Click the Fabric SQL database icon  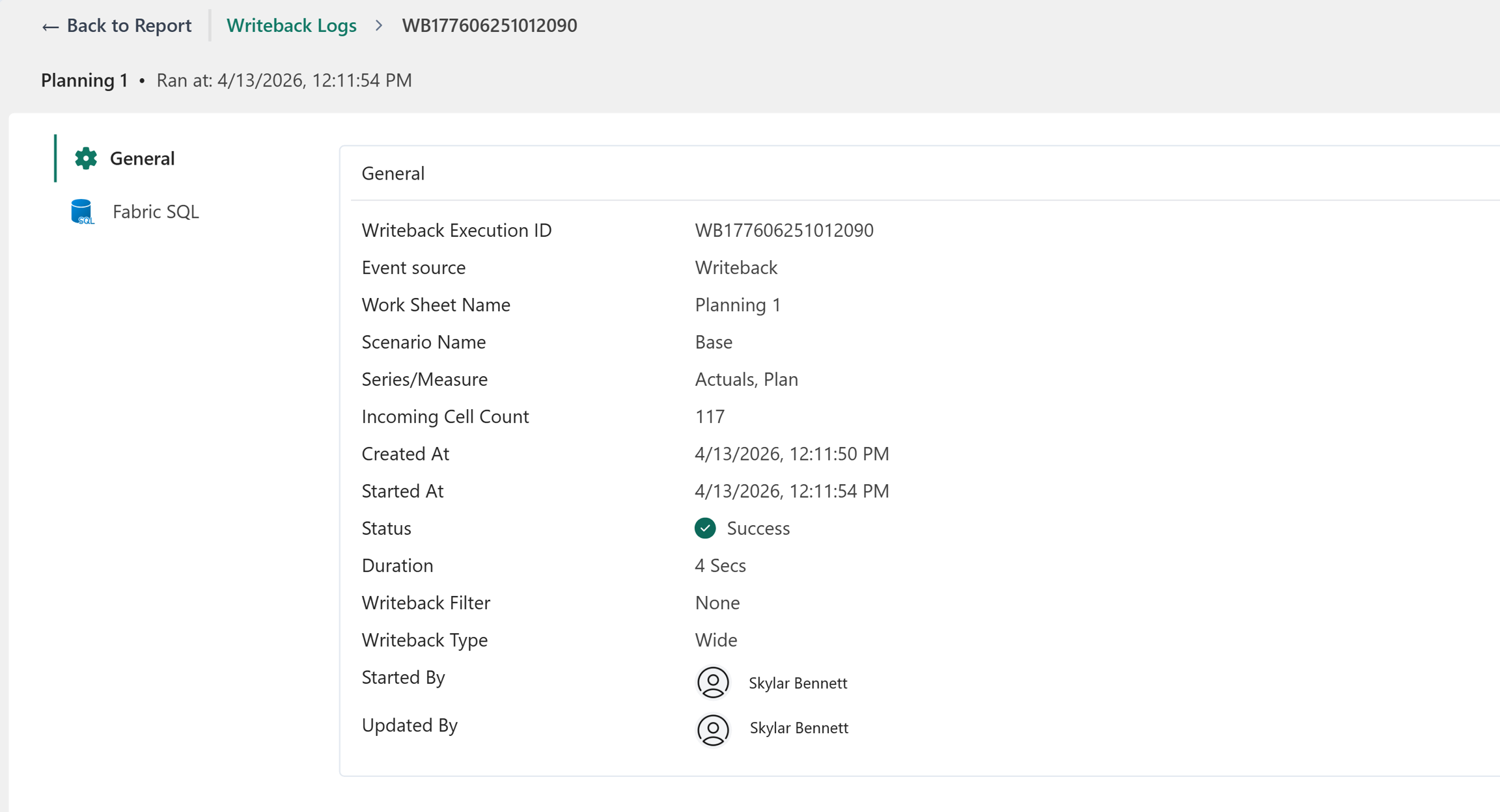pos(82,211)
